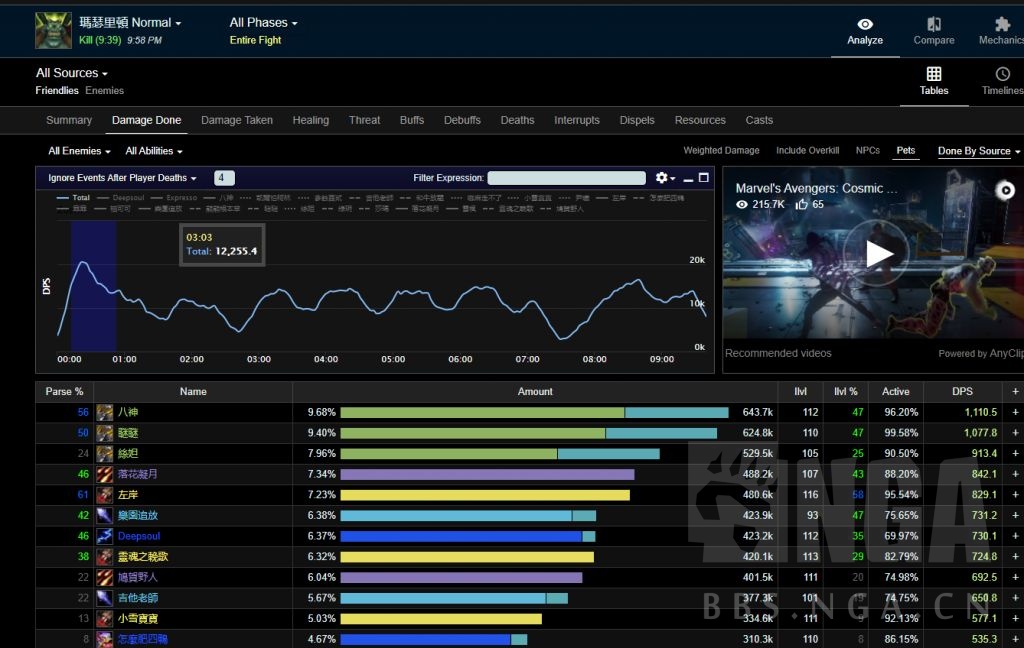Switch to Timelines clock icon
Screen dimensions: 1024x648
click(x=1002, y=74)
